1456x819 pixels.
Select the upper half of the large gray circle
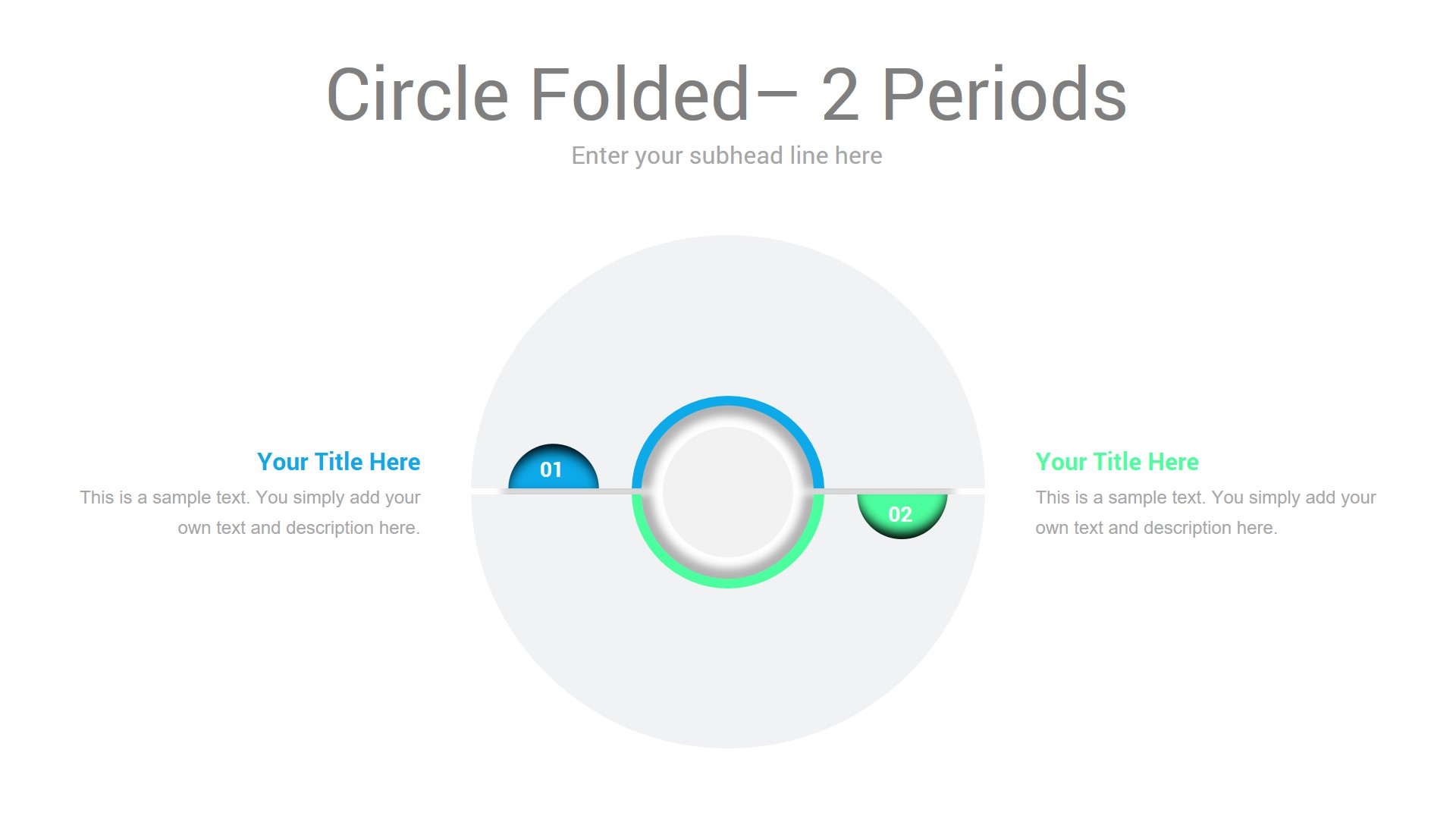click(x=727, y=318)
